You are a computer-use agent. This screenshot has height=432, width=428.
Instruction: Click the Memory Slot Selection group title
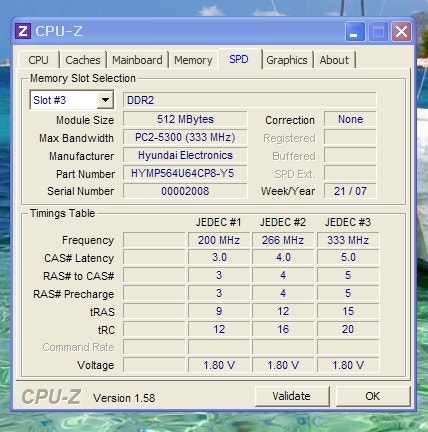(83, 78)
